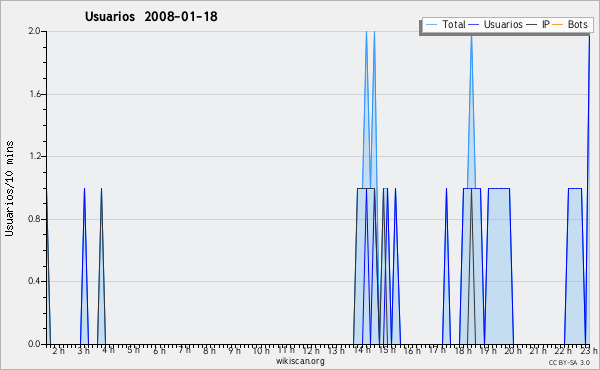
Task: Click the '8 h' x-axis label
Action: [209, 350]
